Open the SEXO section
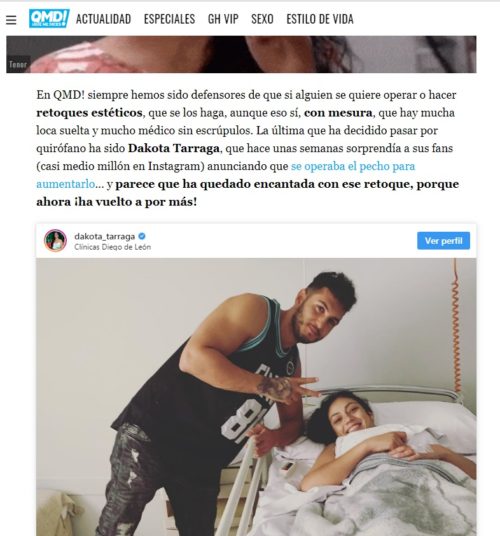The height and width of the screenshot is (536, 500). tap(262, 19)
